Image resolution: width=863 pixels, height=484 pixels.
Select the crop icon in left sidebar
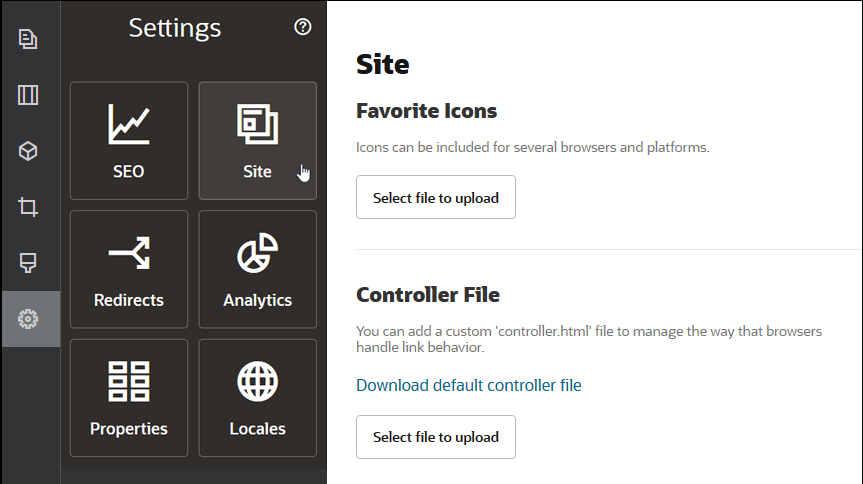28,207
